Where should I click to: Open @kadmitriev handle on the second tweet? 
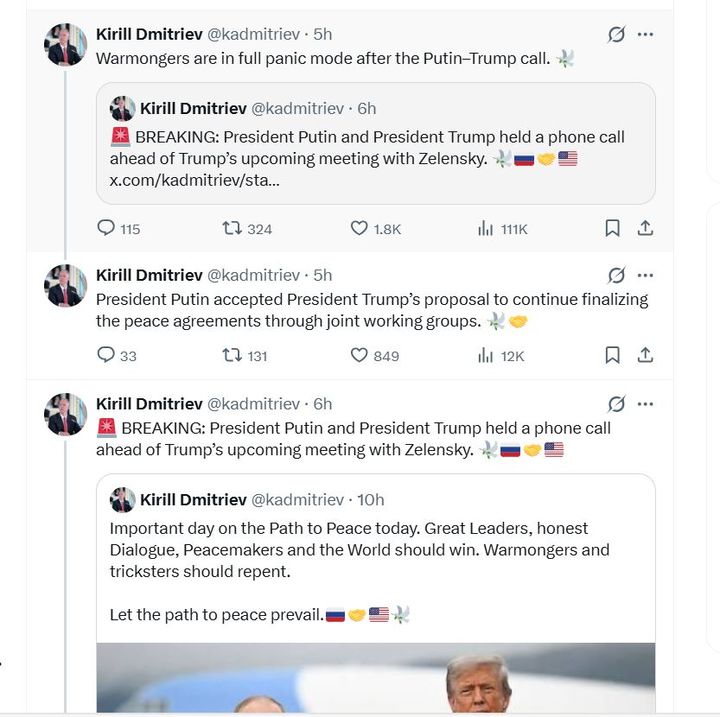pos(253,275)
